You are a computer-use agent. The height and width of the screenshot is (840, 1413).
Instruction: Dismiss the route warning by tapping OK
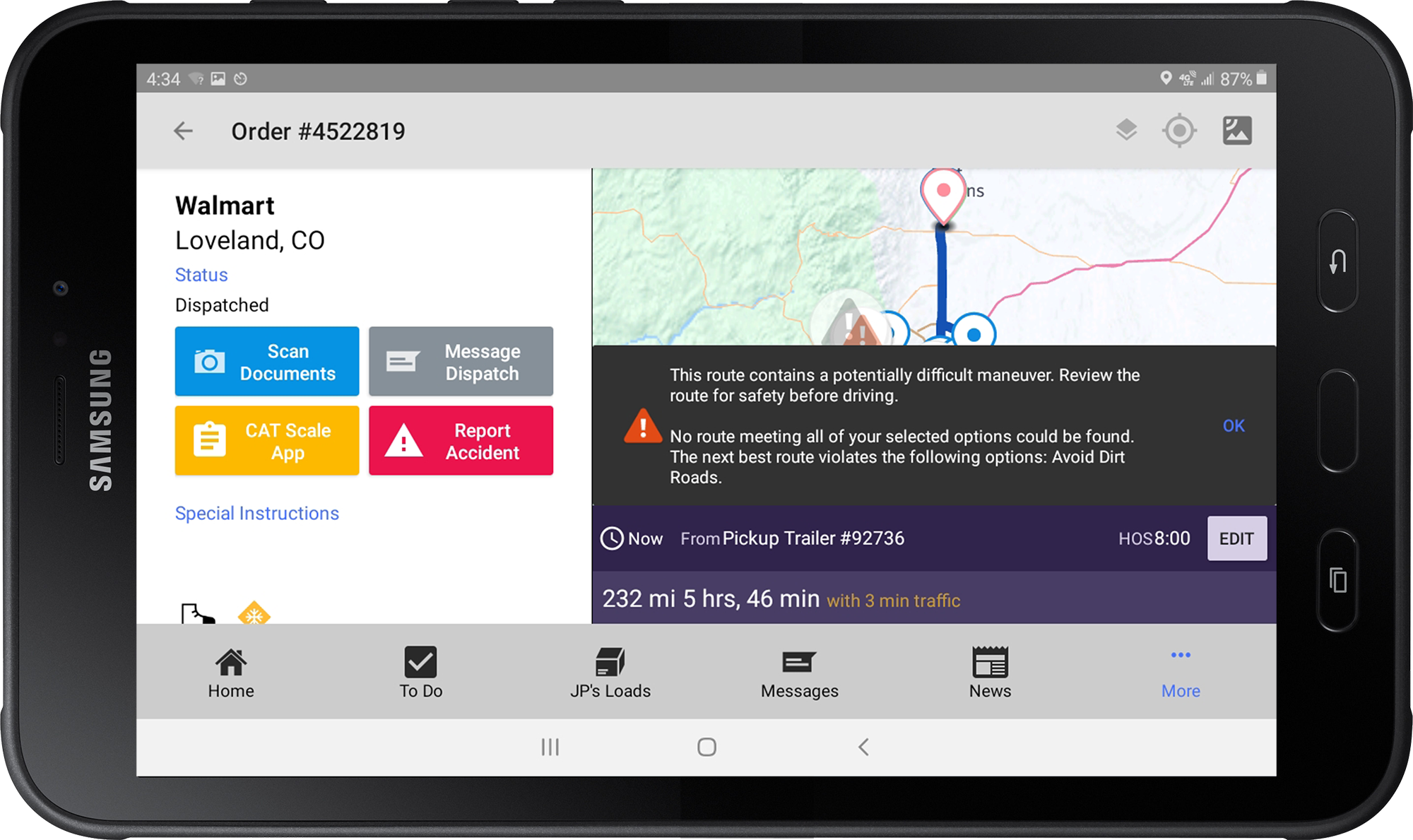pyautogui.click(x=1233, y=424)
